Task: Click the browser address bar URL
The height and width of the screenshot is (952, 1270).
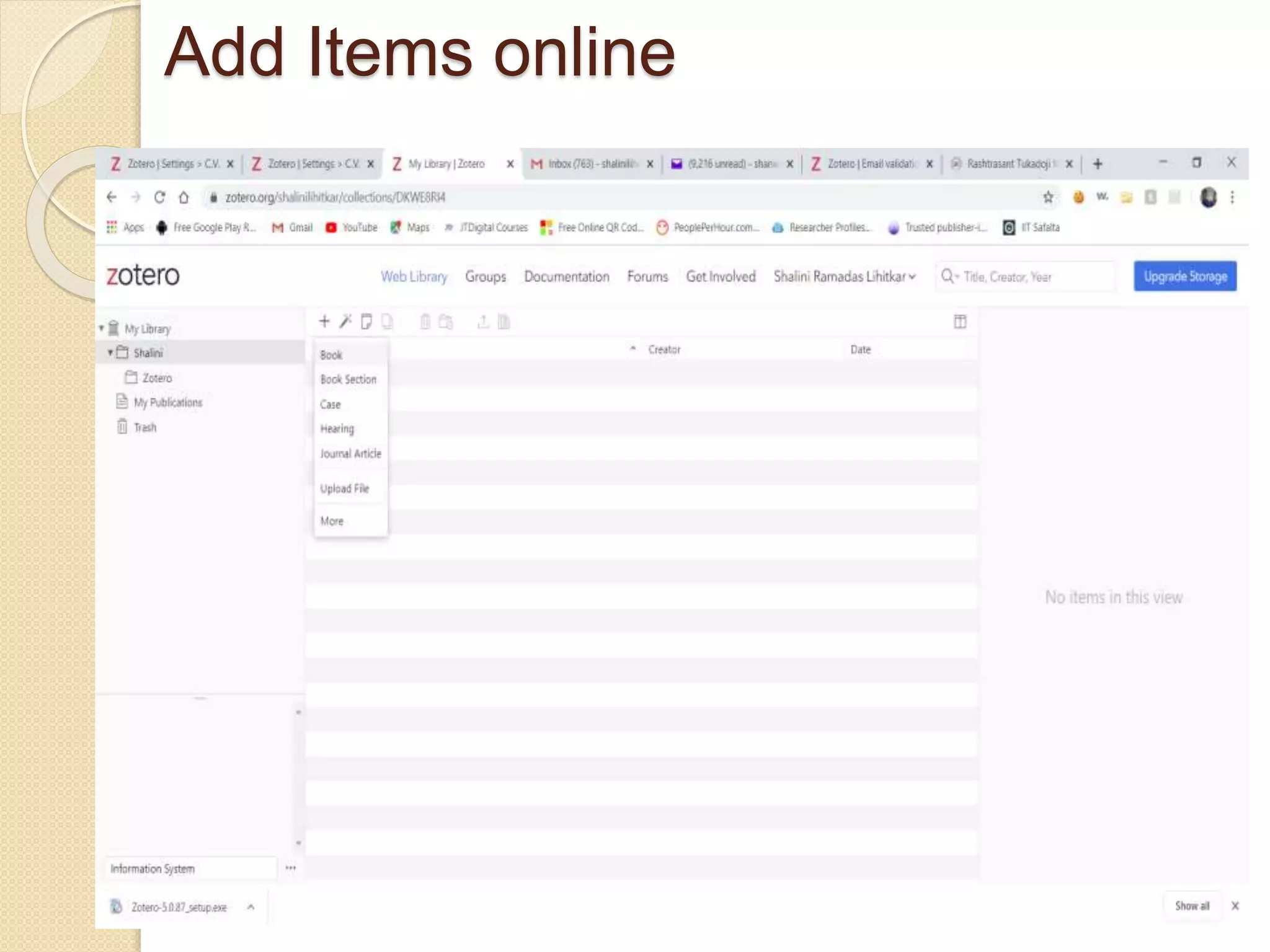Action: click(x=335, y=197)
